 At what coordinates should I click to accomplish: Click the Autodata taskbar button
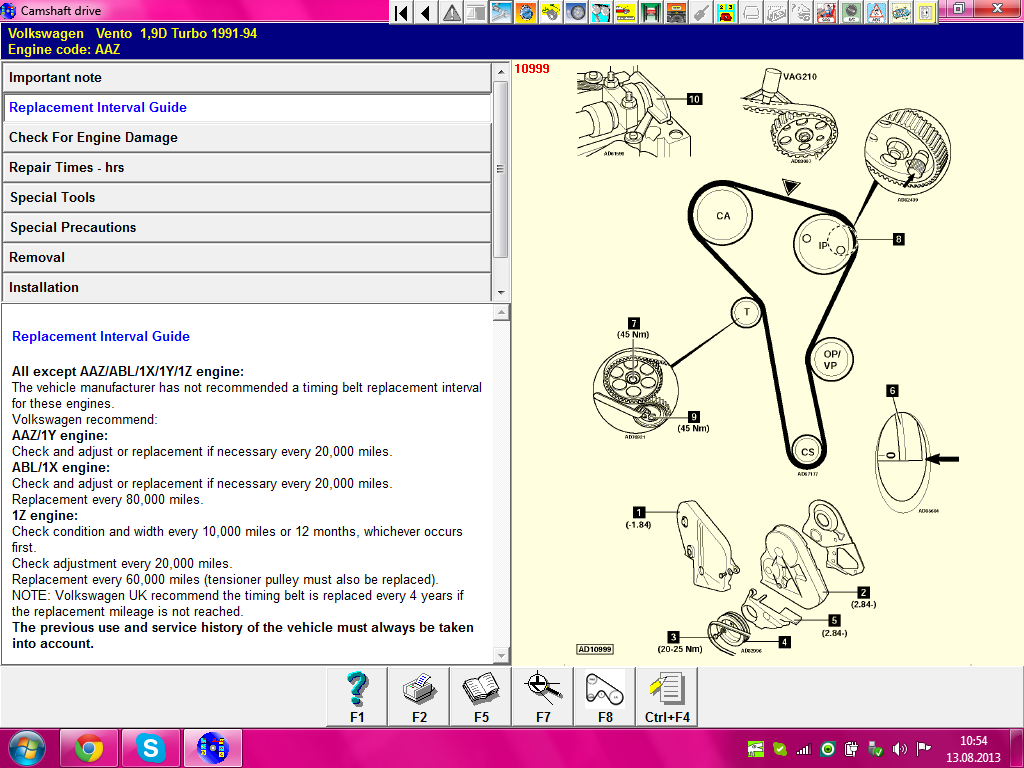tap(212, 748)
